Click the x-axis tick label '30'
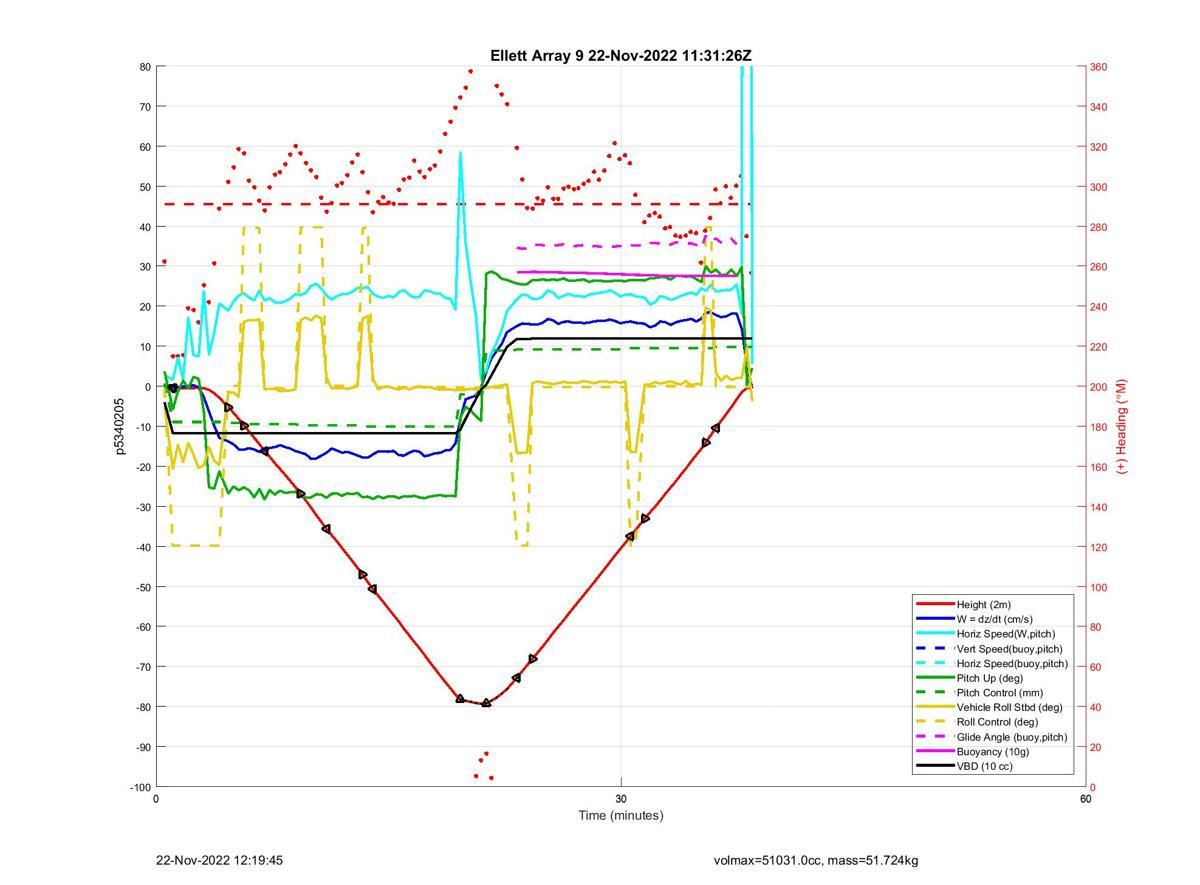Image resolution: width=1200 pixels, height=885 pixels. click(x=621, y=799)
